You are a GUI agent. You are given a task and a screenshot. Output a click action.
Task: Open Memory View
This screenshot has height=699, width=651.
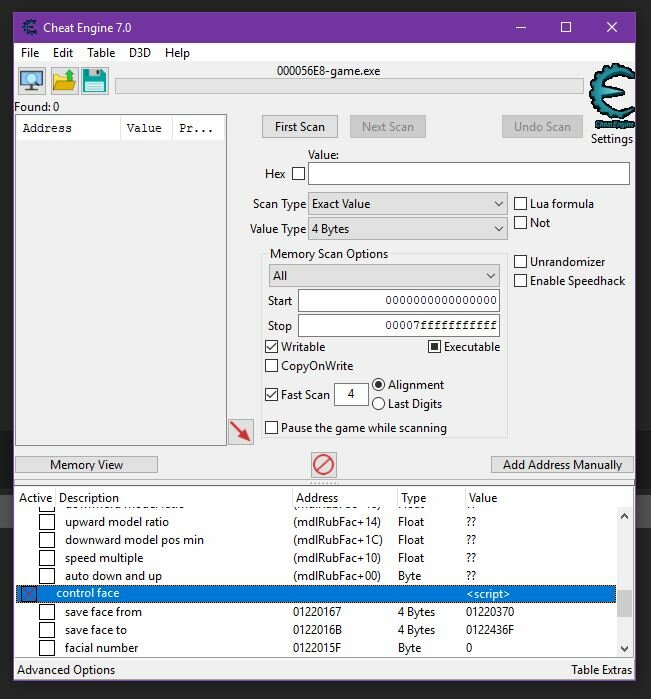(x=87, y=465)
